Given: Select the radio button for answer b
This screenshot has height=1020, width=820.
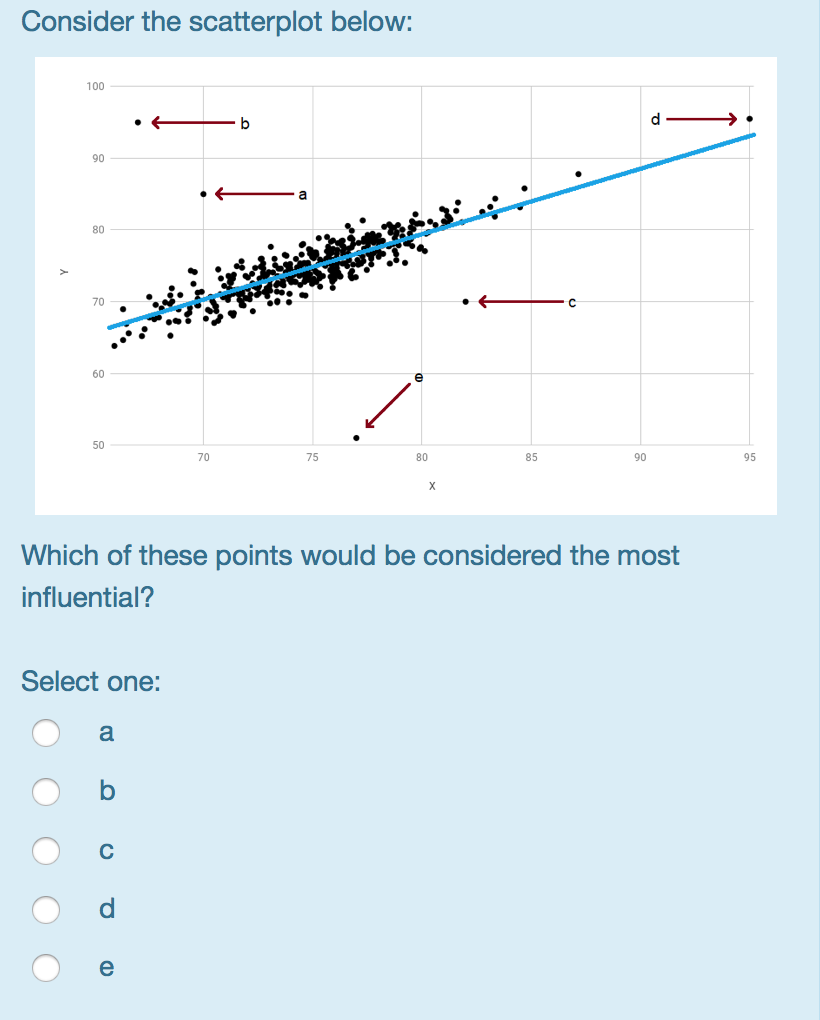Looking at the screenshot, I should (45, 792).
